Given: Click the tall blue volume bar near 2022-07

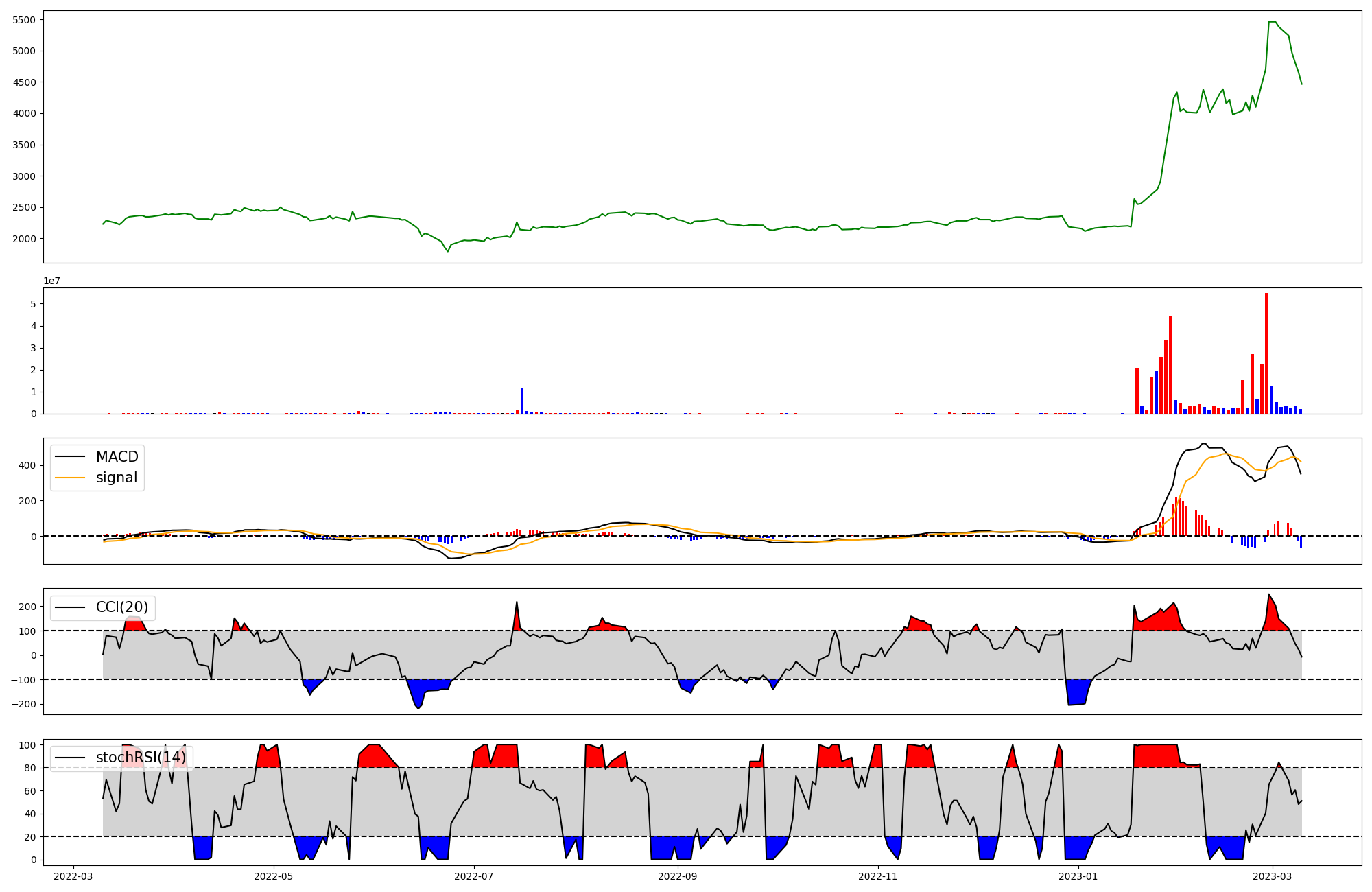Looking at the screenshot, I should [x=522, y=401].
